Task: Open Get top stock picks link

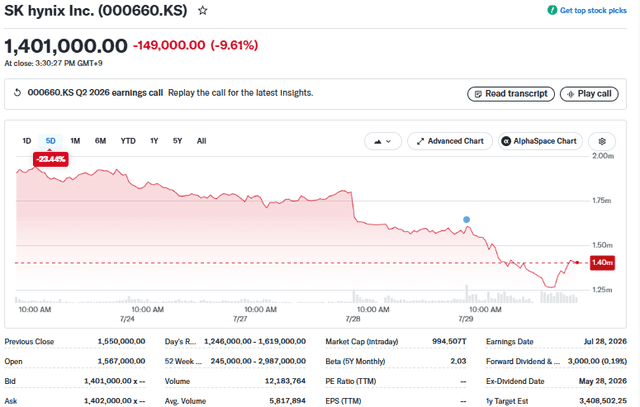Action: (x=587, y=10)
